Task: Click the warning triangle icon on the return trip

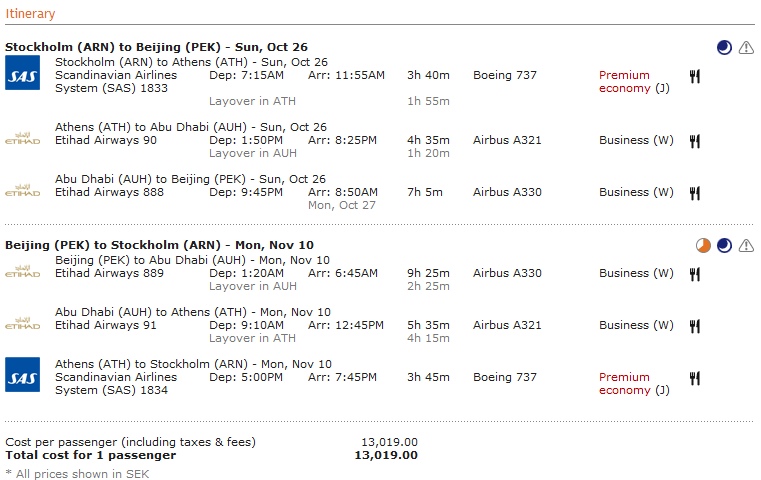Action: coord(746,246)
